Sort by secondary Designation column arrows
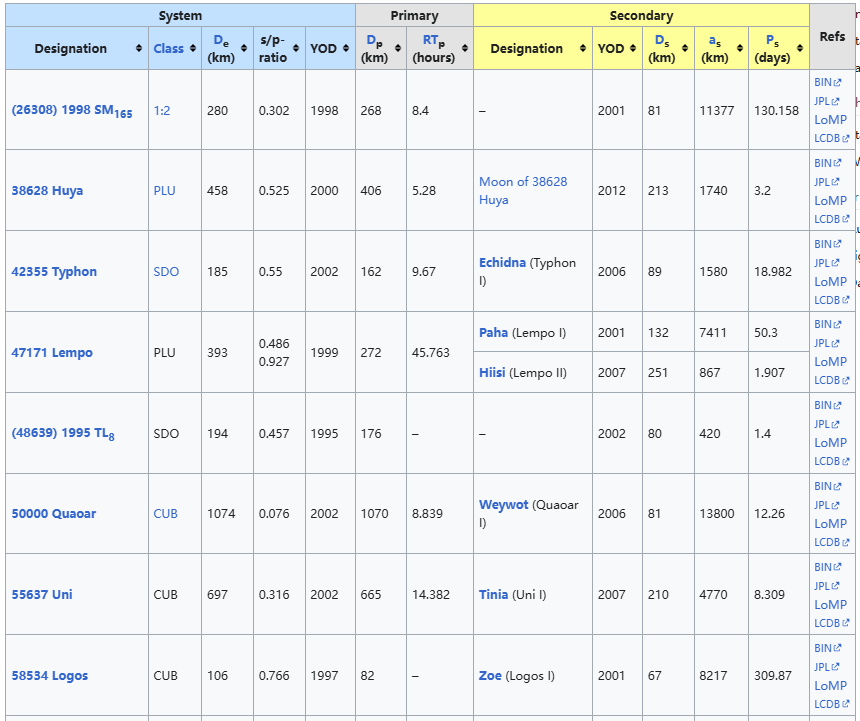The height and width of the screenshot is (721, 860). click(583, 49)
